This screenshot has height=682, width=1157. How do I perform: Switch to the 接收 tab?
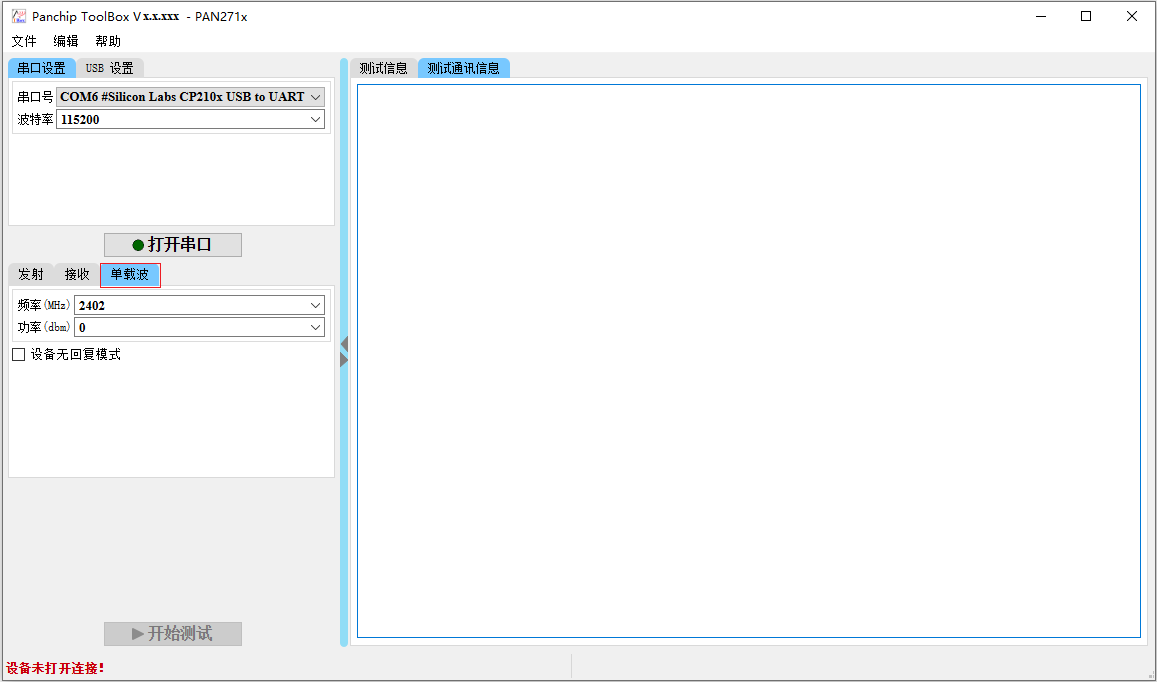pyautogui.click(x=77, y=274)
